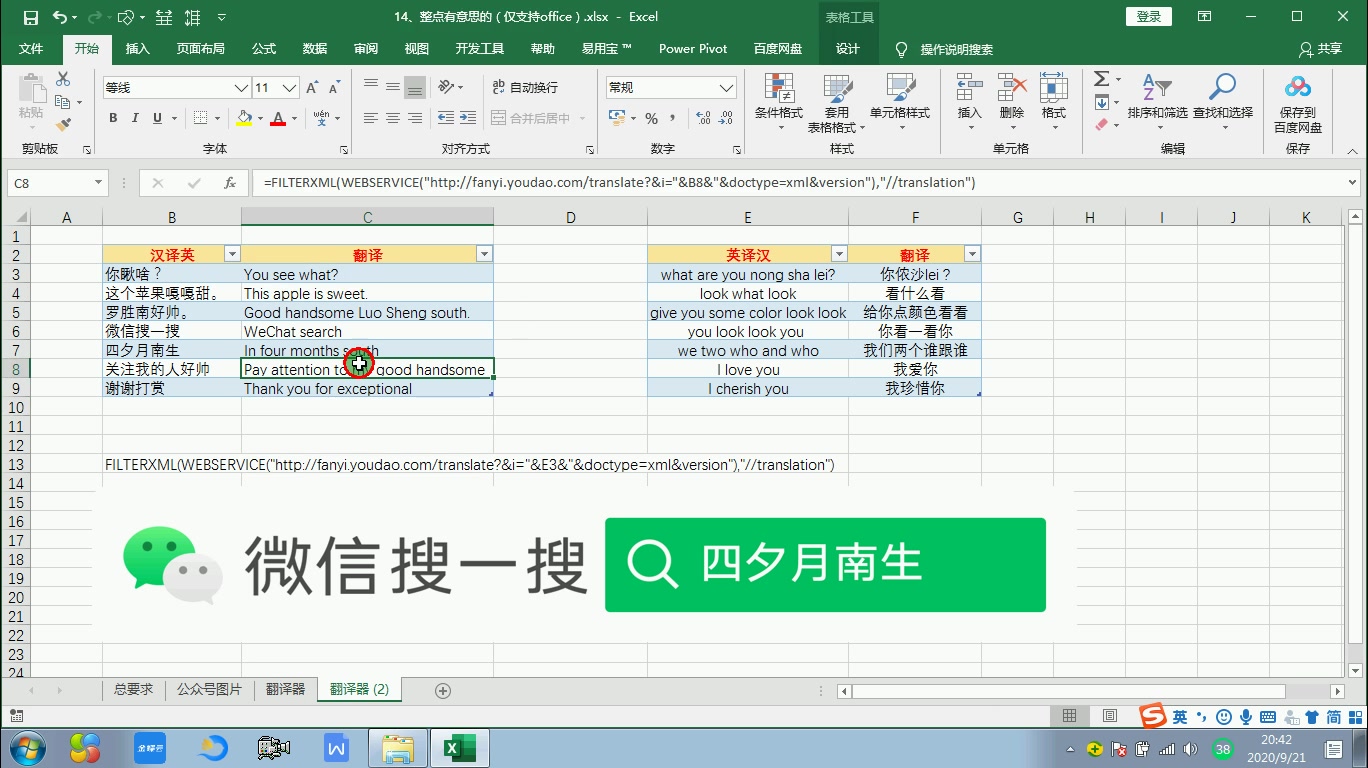Screen dimensions: 1368x768
Task: Switch to the Power Pivot tab
Action: click(693, 49)
